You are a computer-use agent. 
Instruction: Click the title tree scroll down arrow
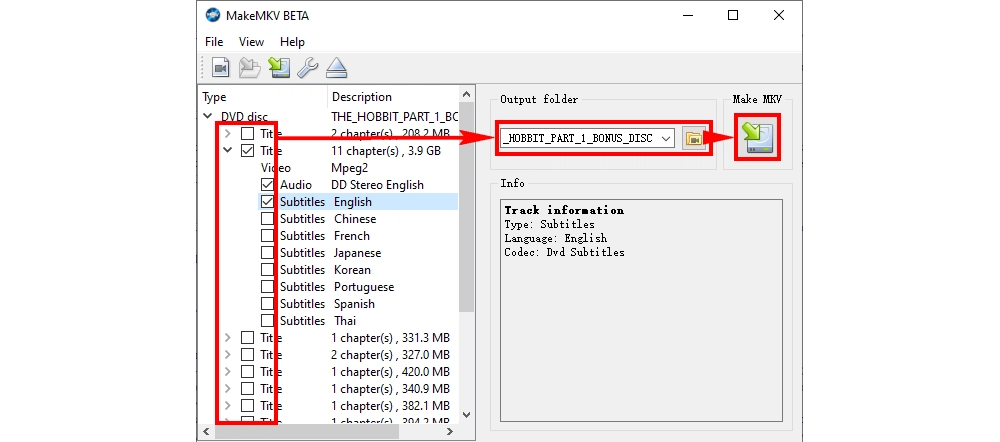coord(466,415)
